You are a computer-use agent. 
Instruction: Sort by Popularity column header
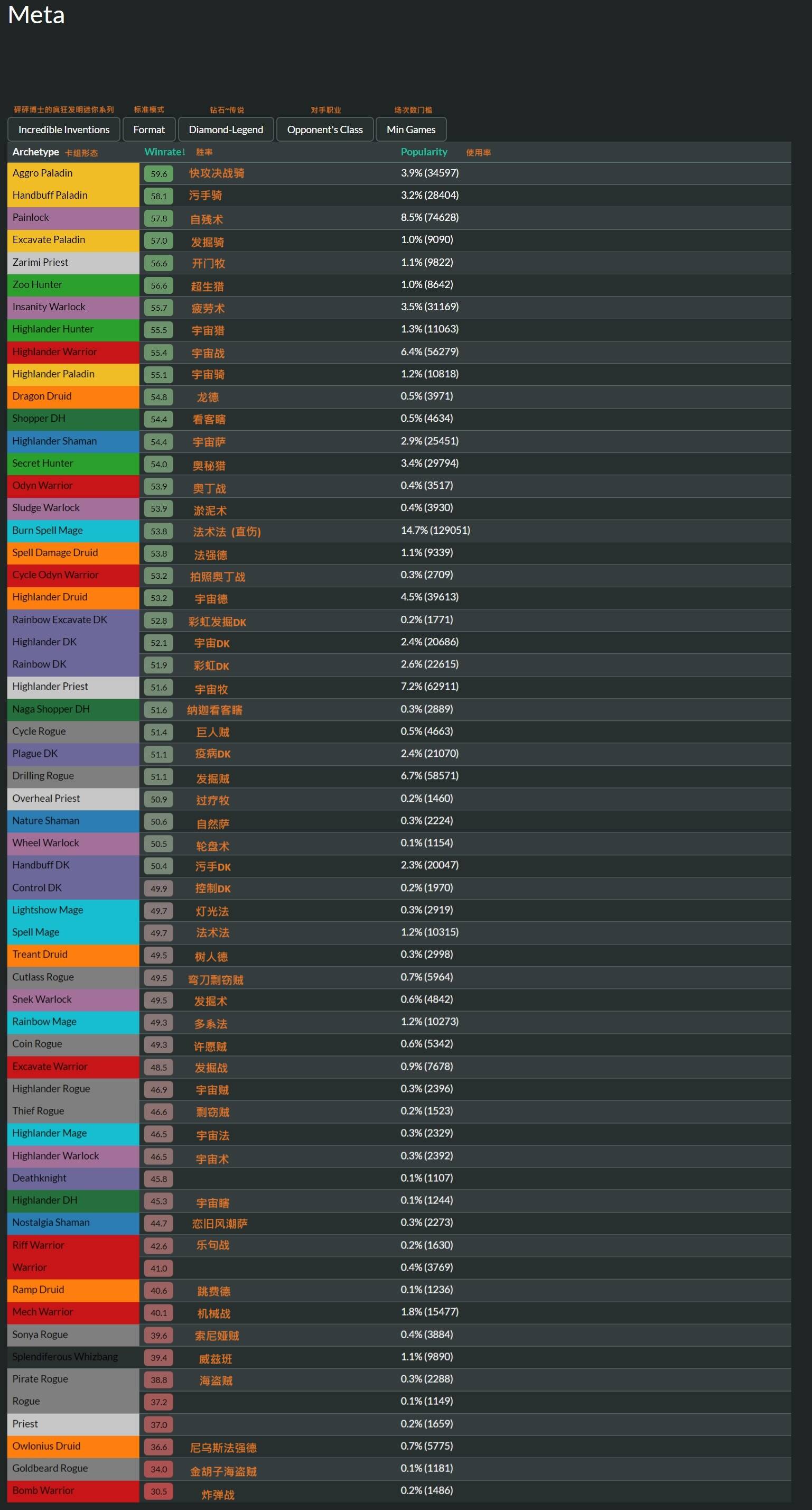click(424, 152)
